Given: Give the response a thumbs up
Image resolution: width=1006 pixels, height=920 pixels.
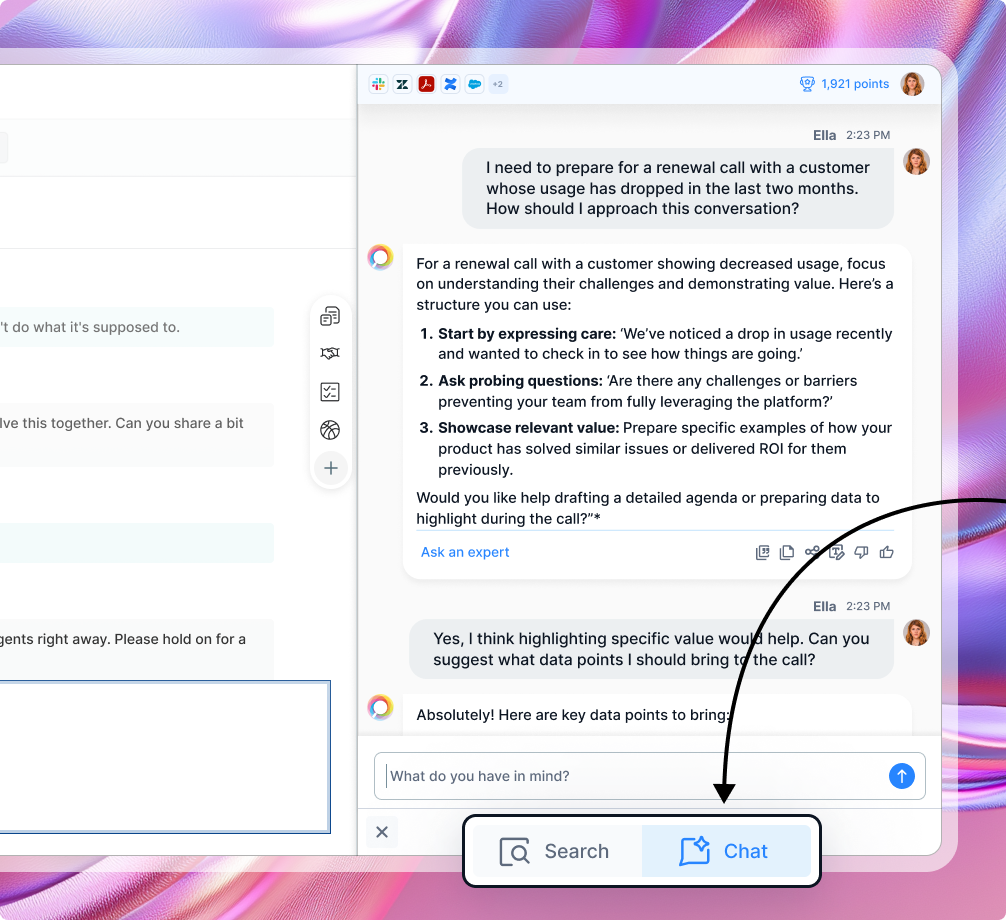Looking at the screenshot, I should pyautogui.click(x=886, y=552).
